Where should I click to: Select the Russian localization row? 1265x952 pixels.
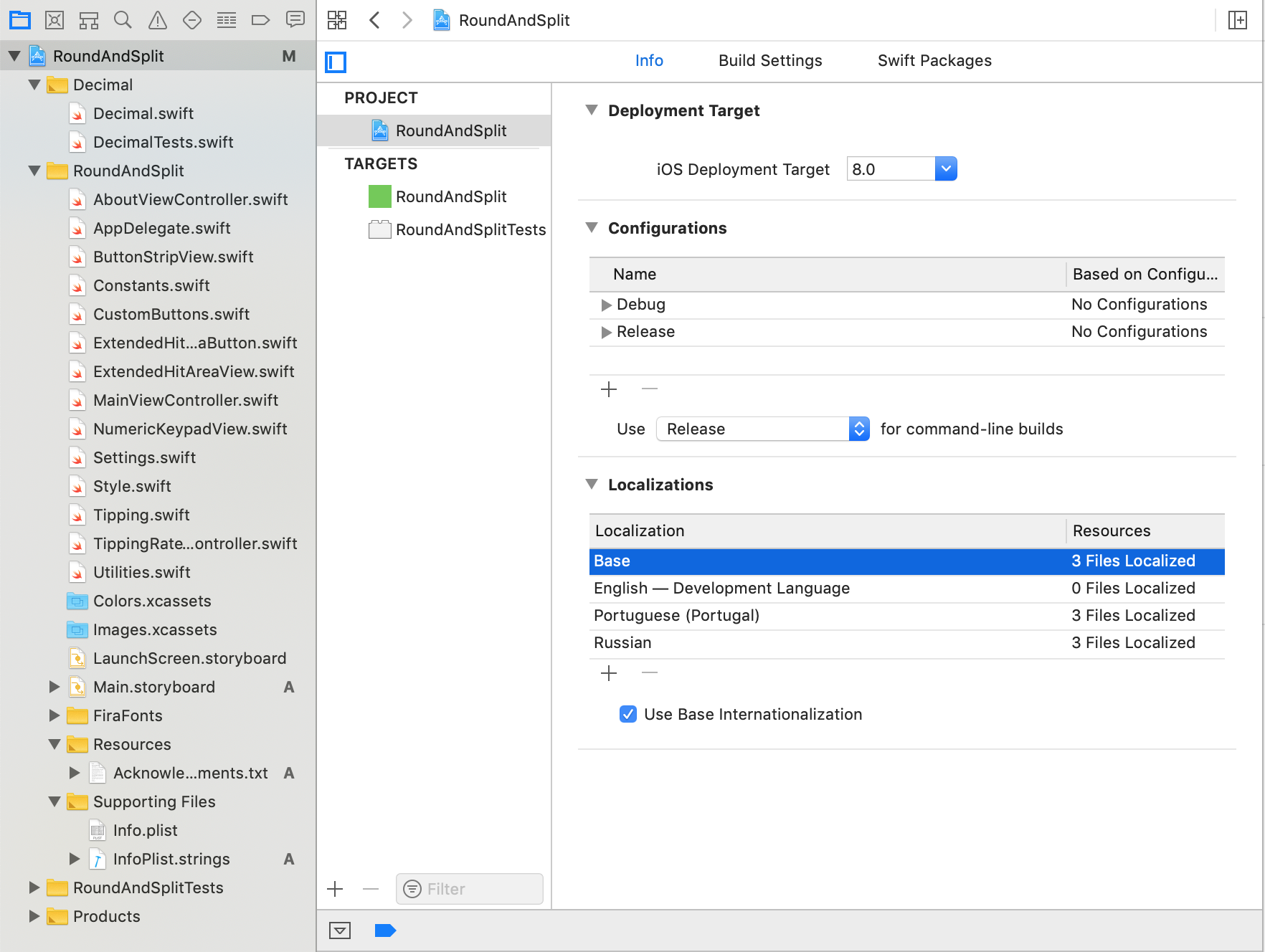tap(906, 643)
